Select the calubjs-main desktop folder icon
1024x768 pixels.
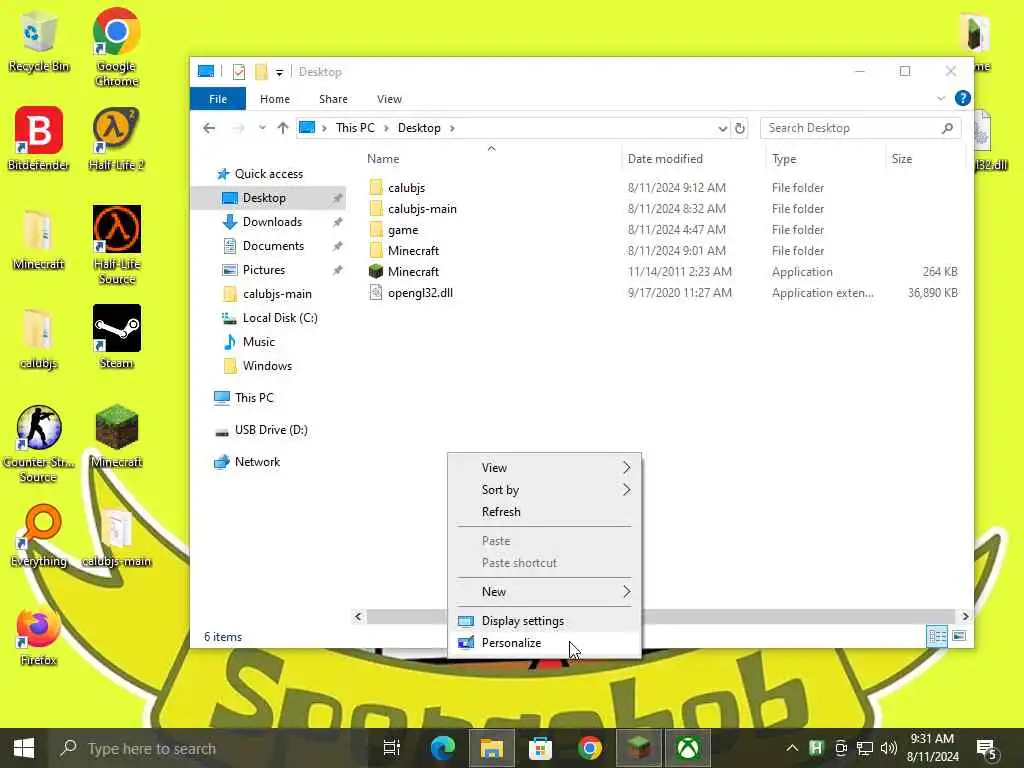(x=116, y=537)
